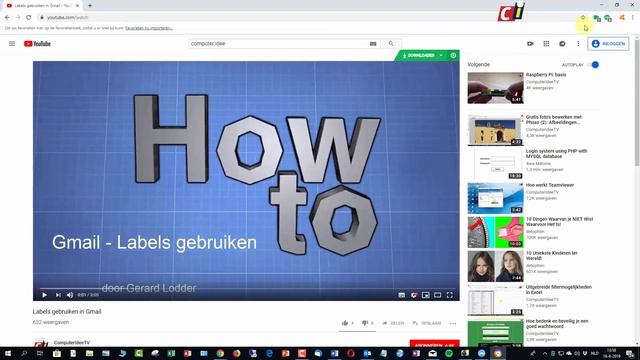The height and width of the screenshot is (360, 640).
Task: Mute the video volume speaker icon
Action: coord(70,295)
